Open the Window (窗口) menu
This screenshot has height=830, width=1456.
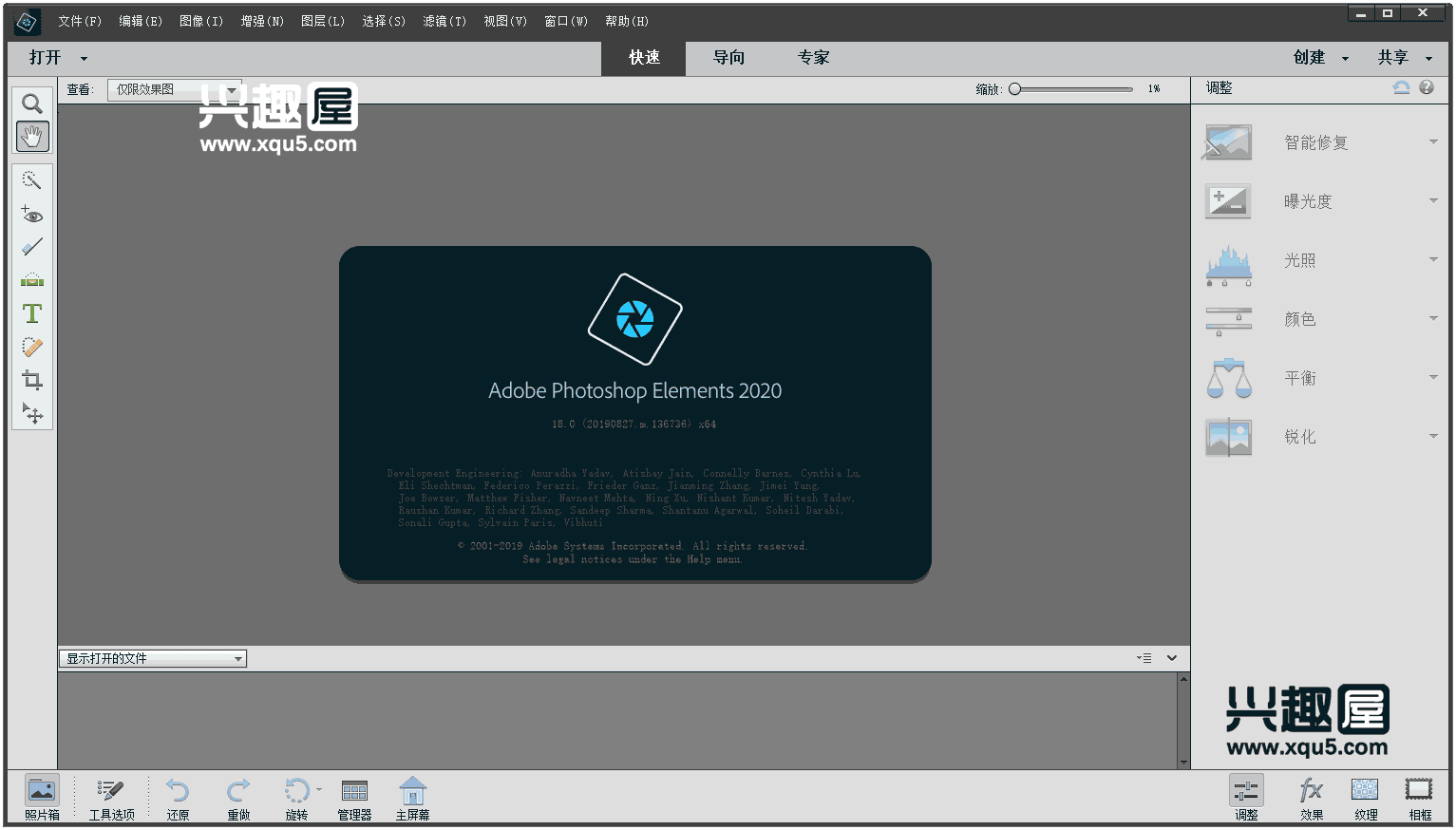tap(566, 21)
